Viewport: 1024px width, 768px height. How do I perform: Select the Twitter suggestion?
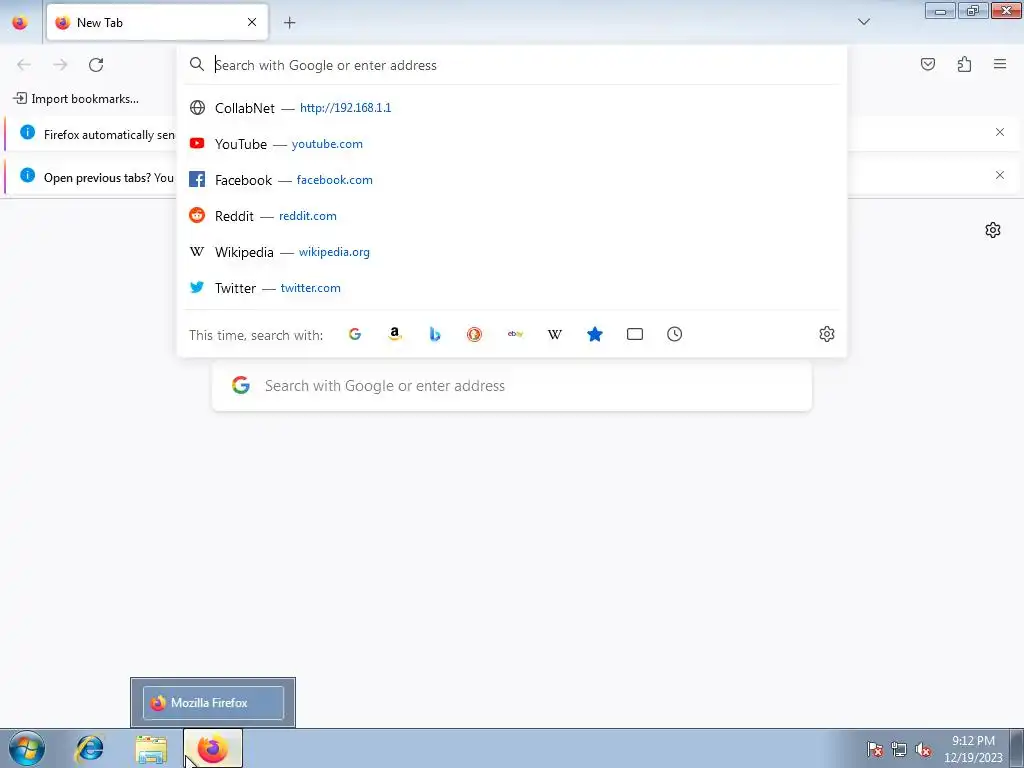[511, 287]
